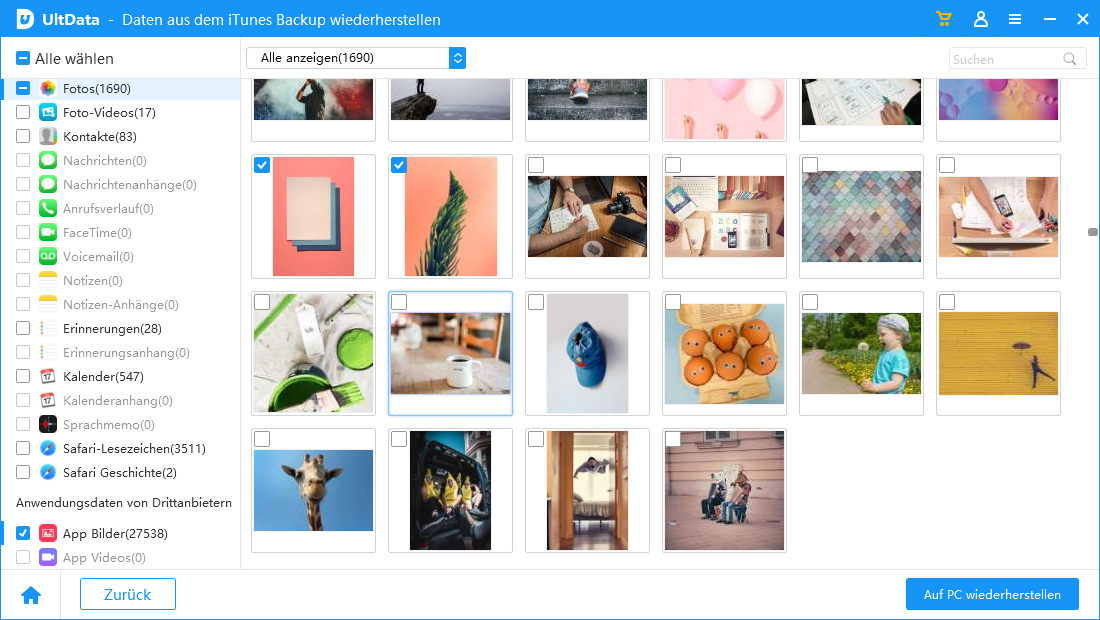Check the Erinnerungen(28) checkbox
Viewport: 1100px width, 620px height.
point(23,328)
